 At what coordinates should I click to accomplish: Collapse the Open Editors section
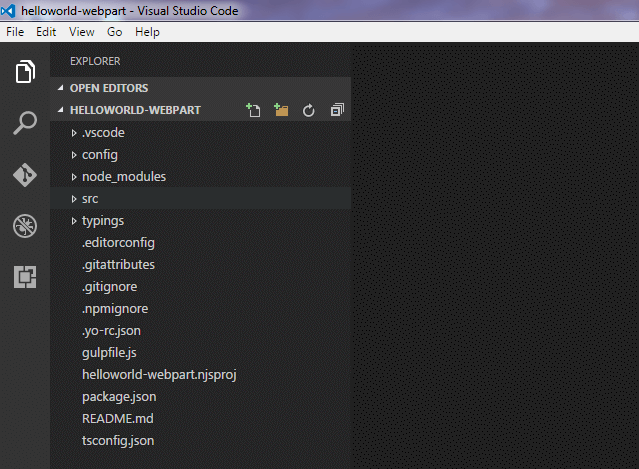tap(61, 88)
